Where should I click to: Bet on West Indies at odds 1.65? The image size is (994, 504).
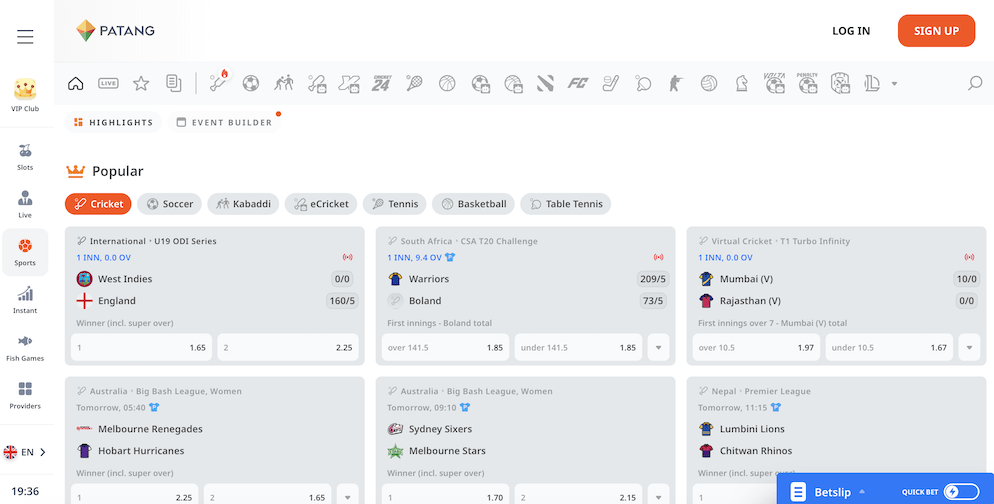coord(141,348)
